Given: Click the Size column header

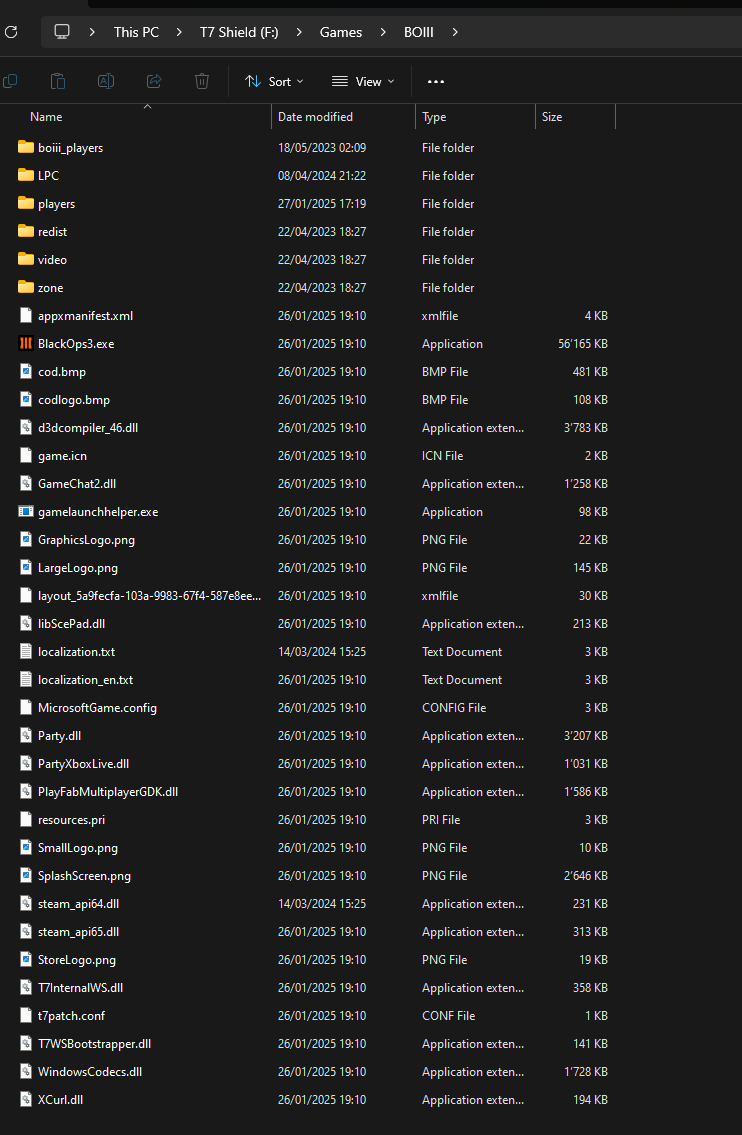Looking at the screenshot, I should (552, 117).
